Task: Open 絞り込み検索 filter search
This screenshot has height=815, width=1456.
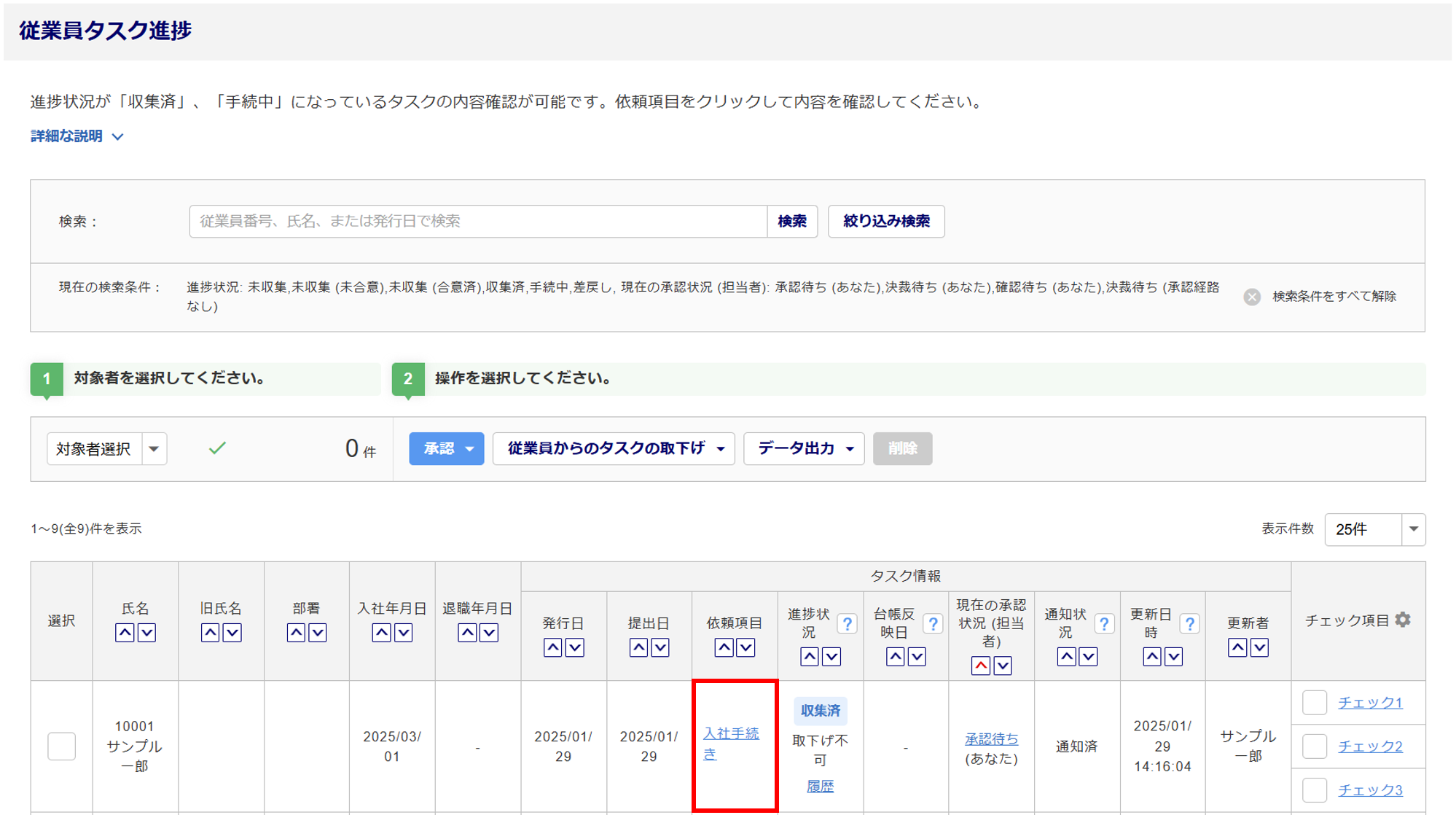Action: [886, 221]
